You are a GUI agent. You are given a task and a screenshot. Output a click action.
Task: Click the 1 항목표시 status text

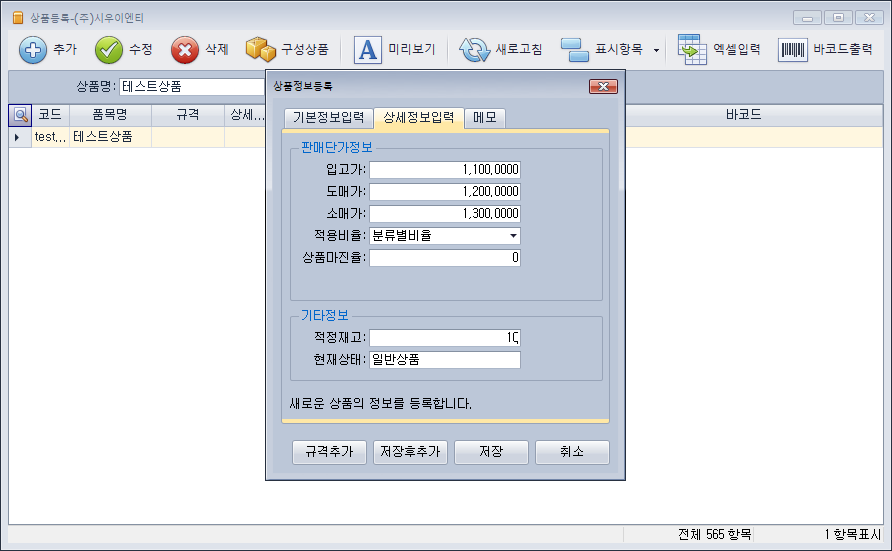pyautogui.click(x=852, y=535)
